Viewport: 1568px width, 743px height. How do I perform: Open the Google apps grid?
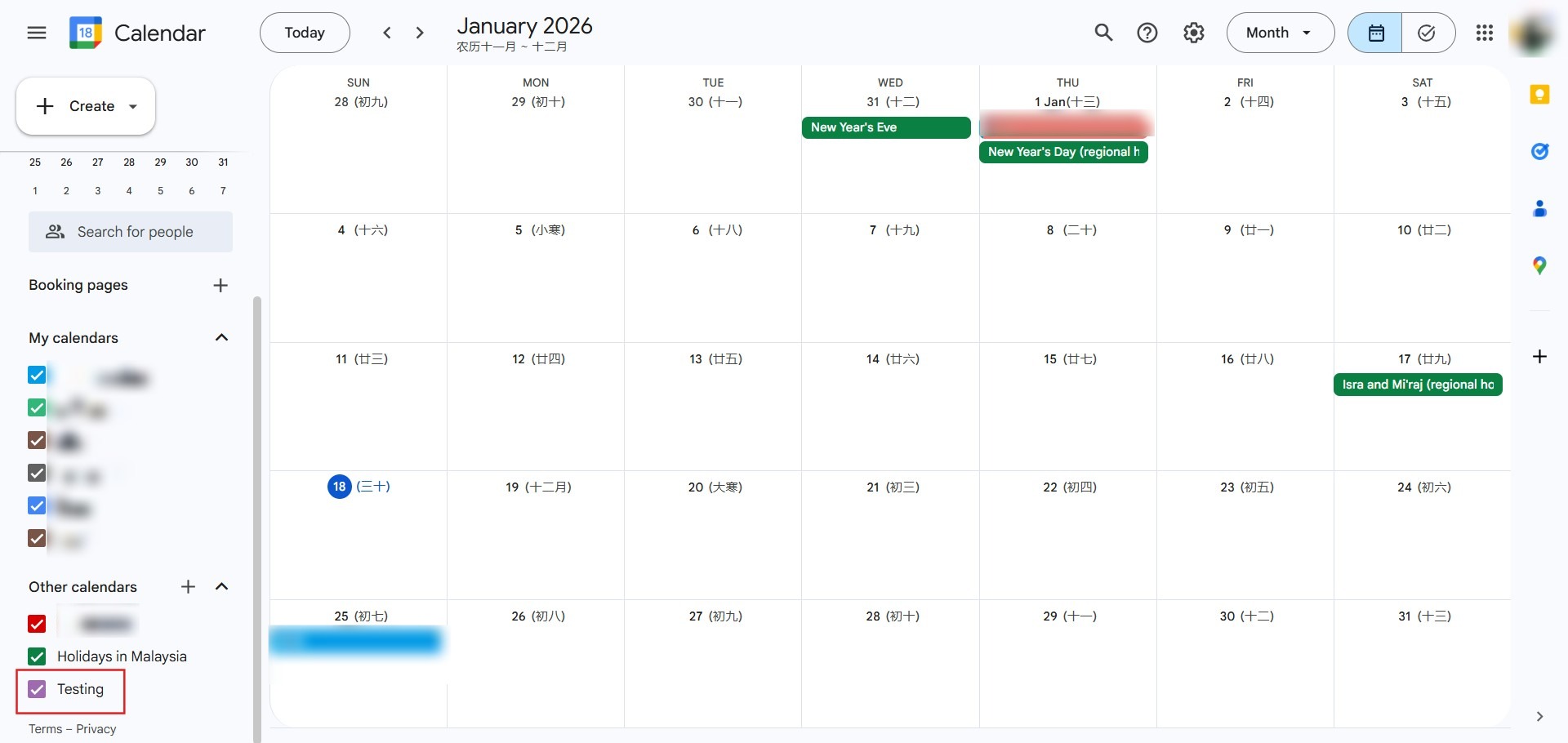[1485, 33]
